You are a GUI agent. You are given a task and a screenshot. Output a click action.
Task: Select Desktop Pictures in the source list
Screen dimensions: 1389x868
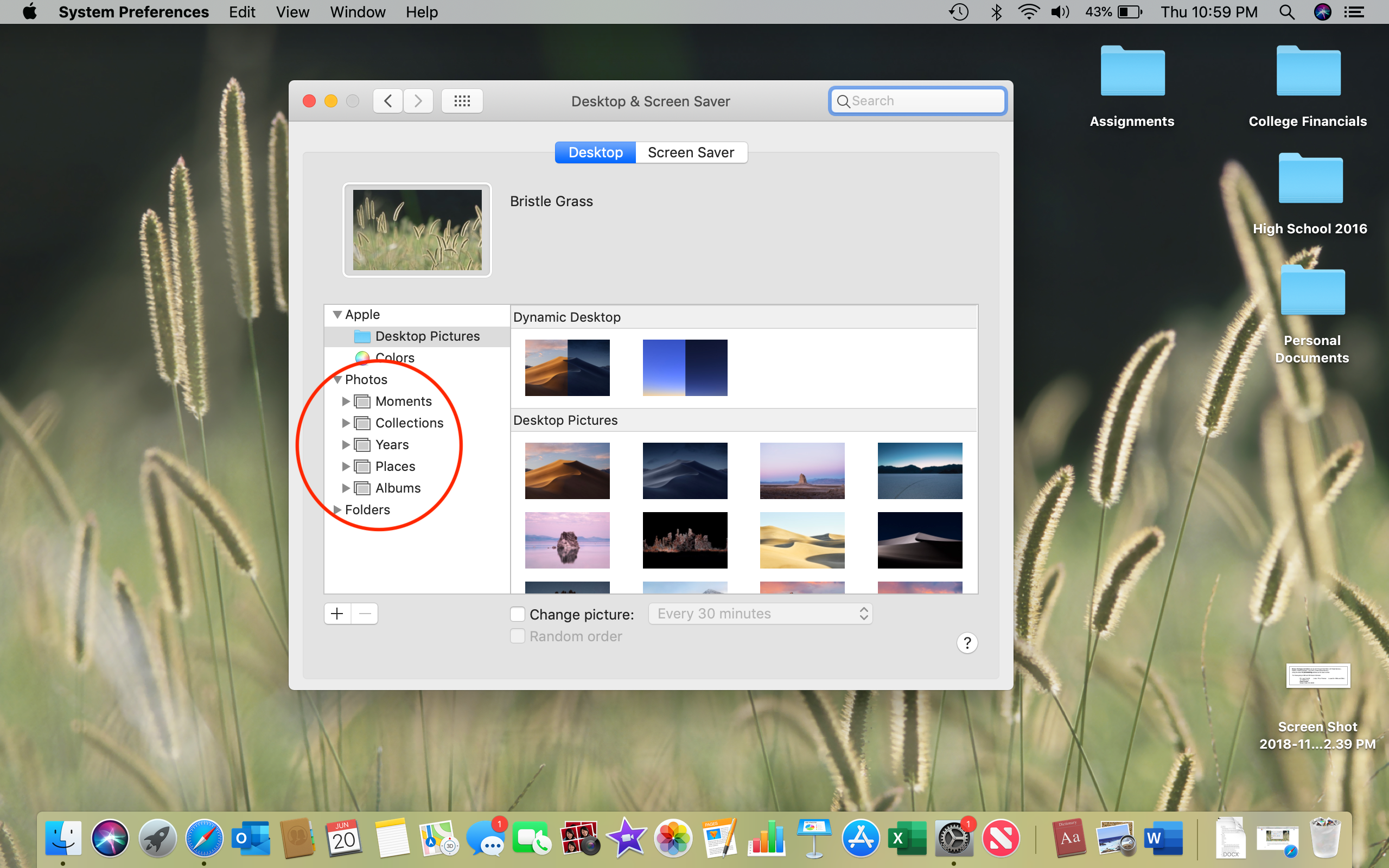[417, 336]
